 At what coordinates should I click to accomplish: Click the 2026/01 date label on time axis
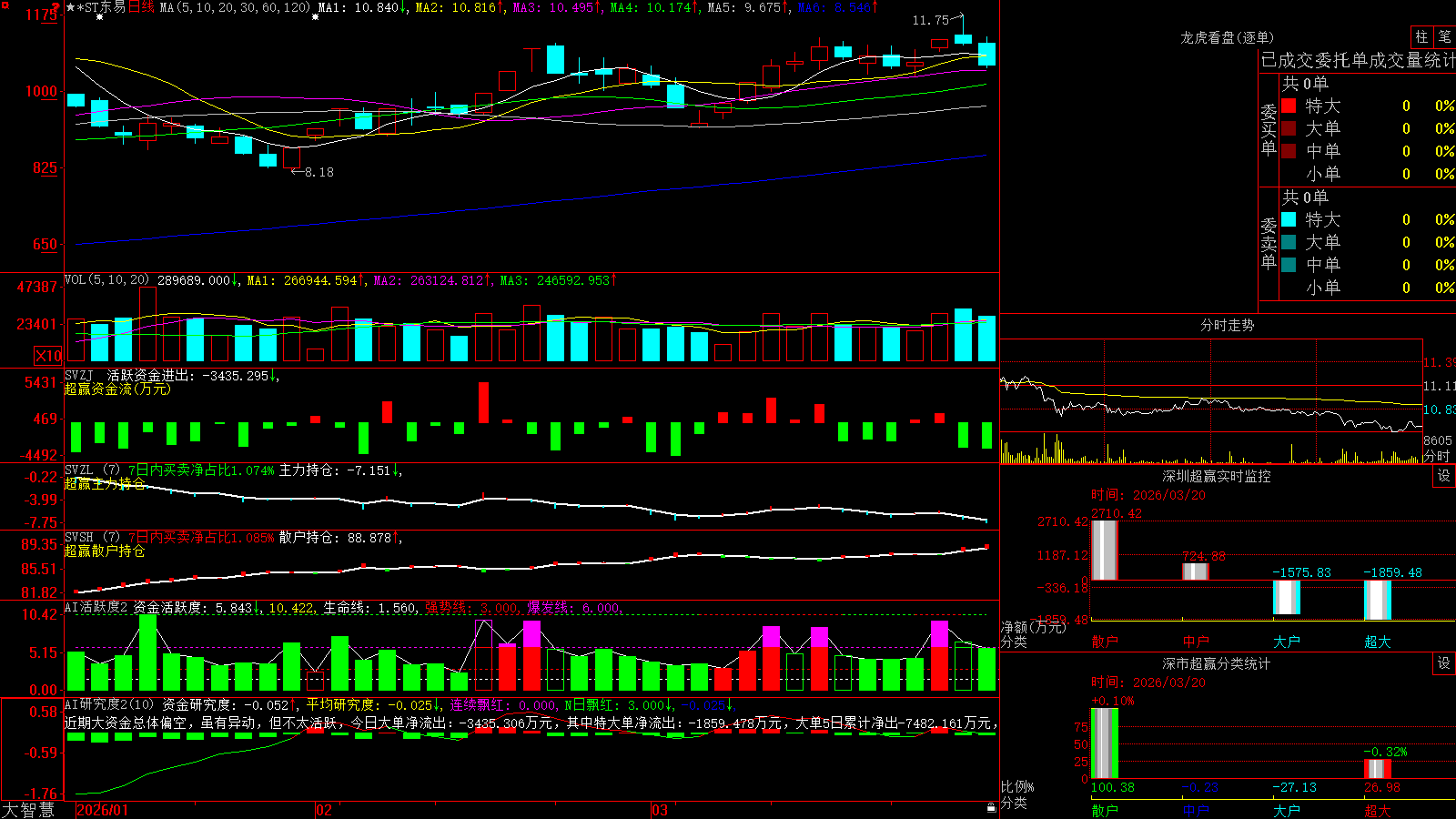click(103, 810)
